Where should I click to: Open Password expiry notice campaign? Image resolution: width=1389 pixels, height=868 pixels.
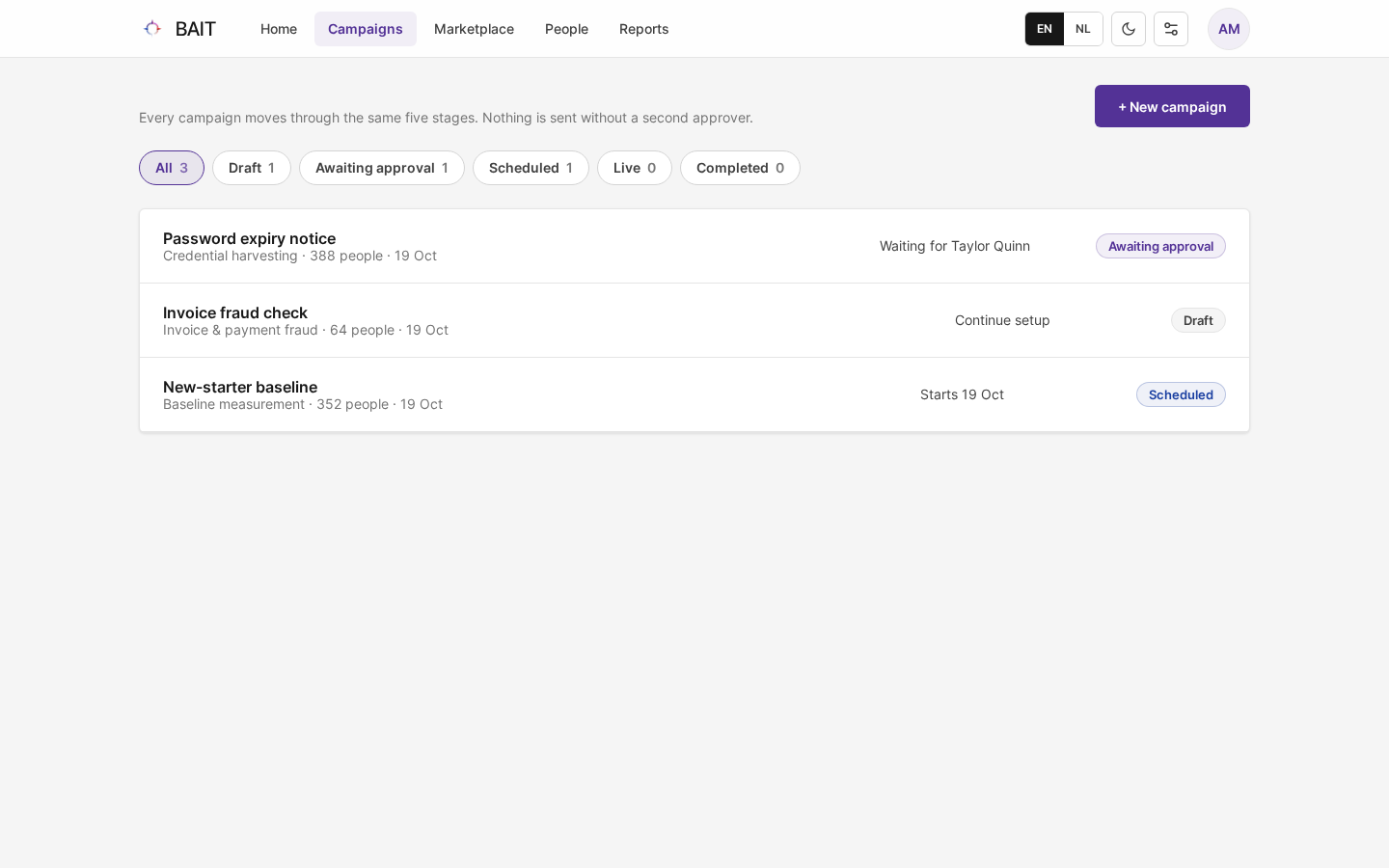click(x=694, y=246)
